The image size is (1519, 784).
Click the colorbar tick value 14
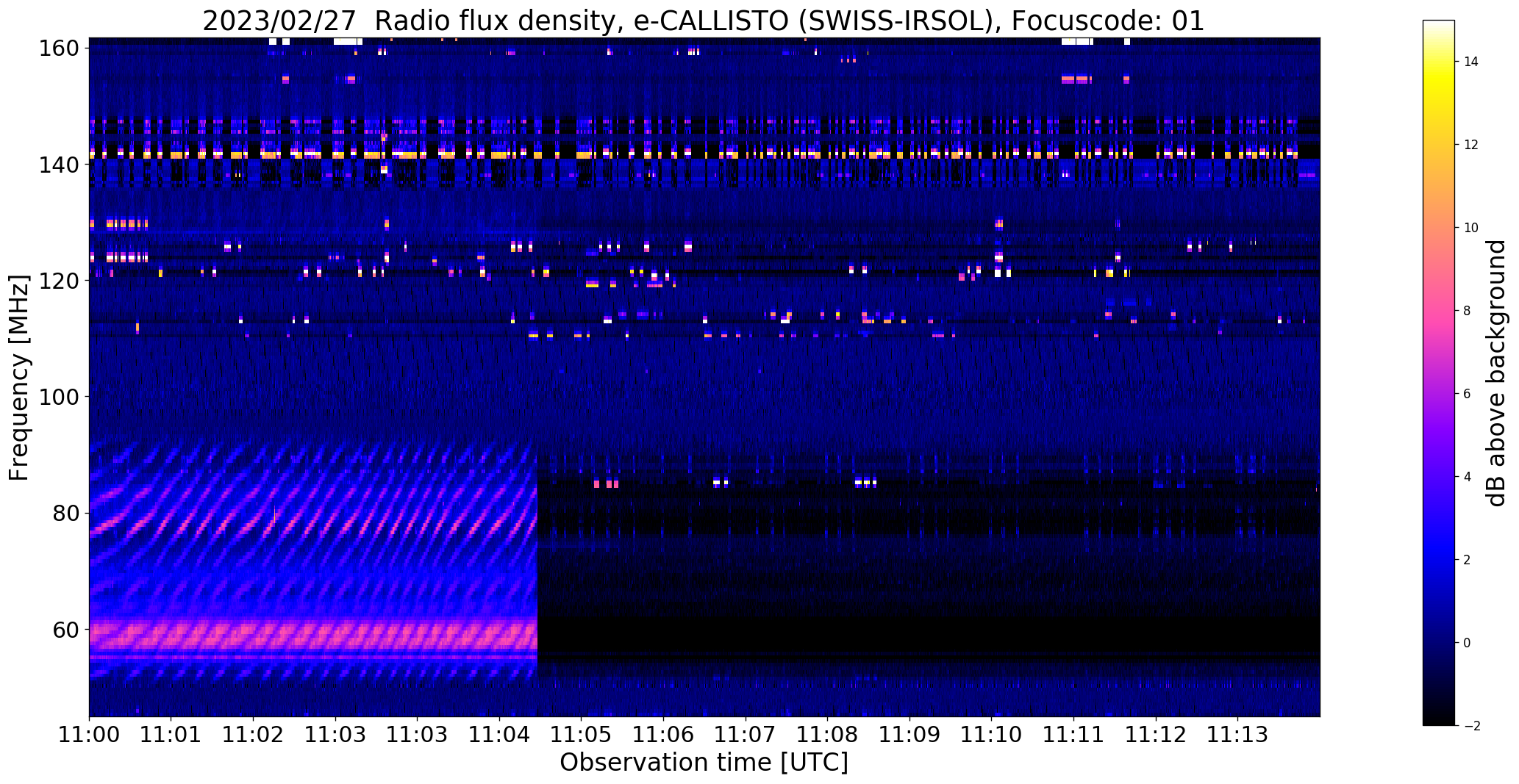tap(1471, 62)
